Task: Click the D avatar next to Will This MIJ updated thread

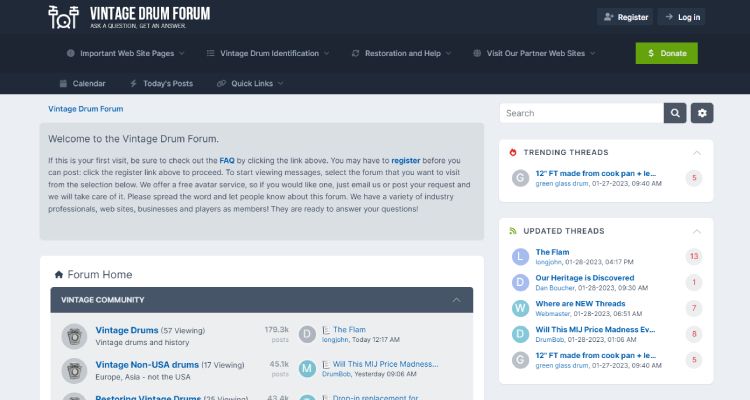Action: 520,334
